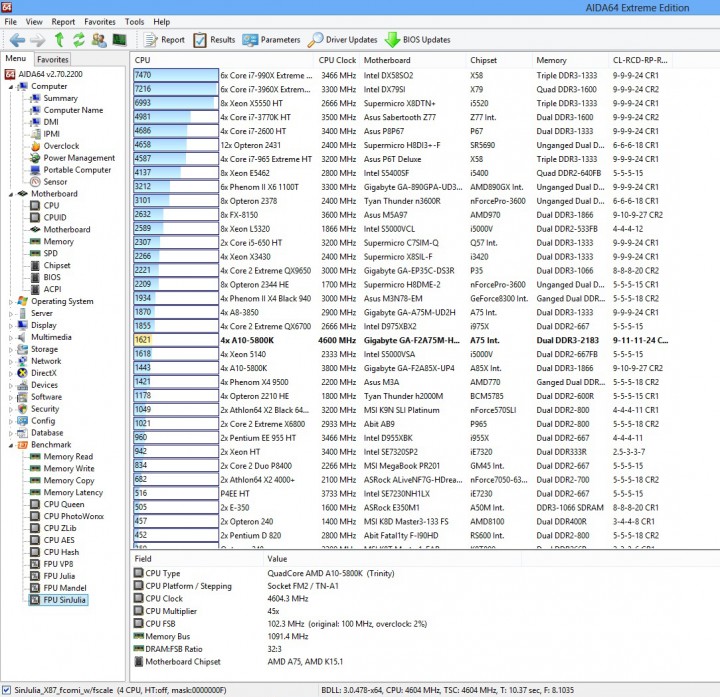Switch to the Favorites tab
720x697 pixels.
[x=52, y=59]
